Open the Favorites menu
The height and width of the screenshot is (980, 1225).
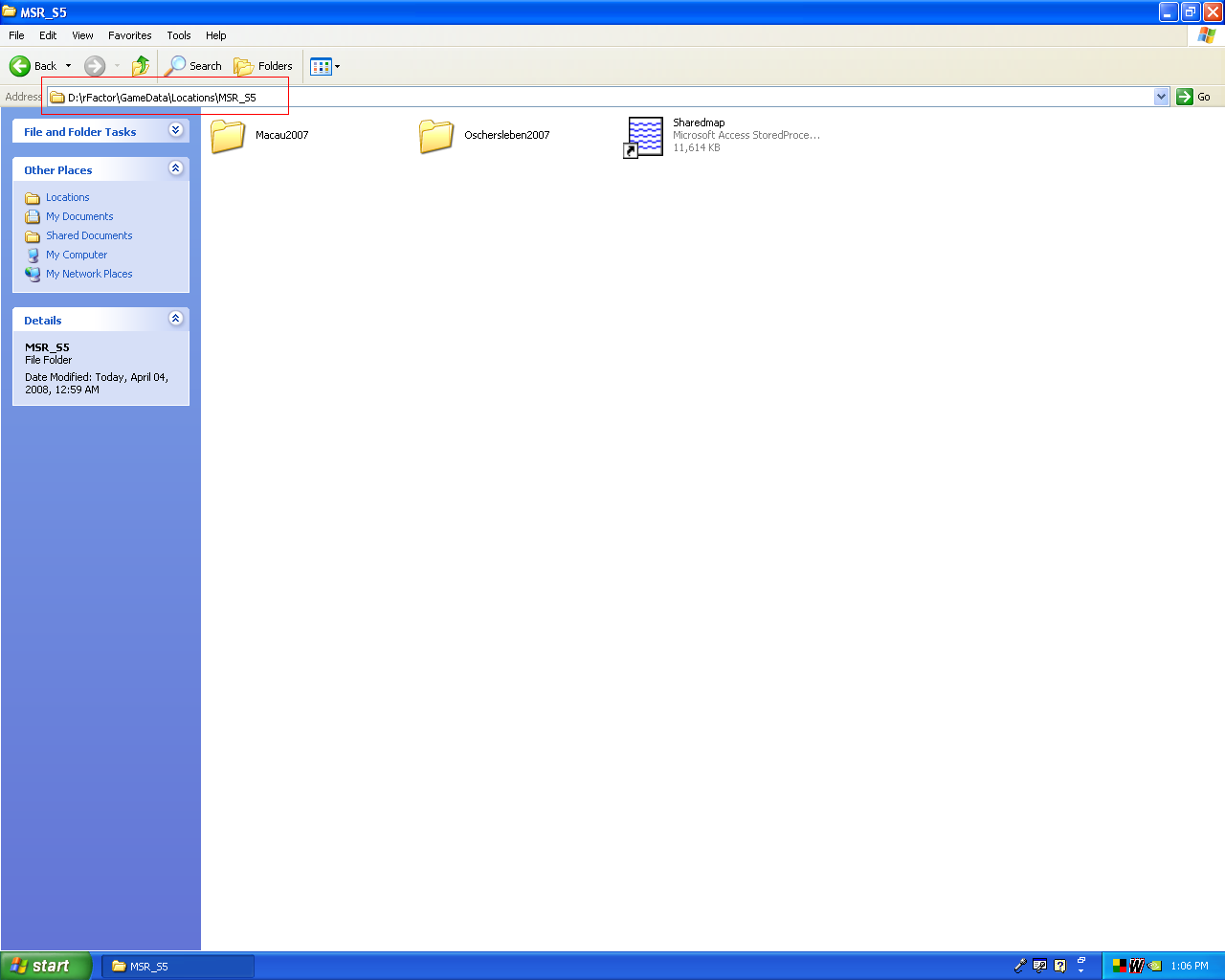coord(129,35)
